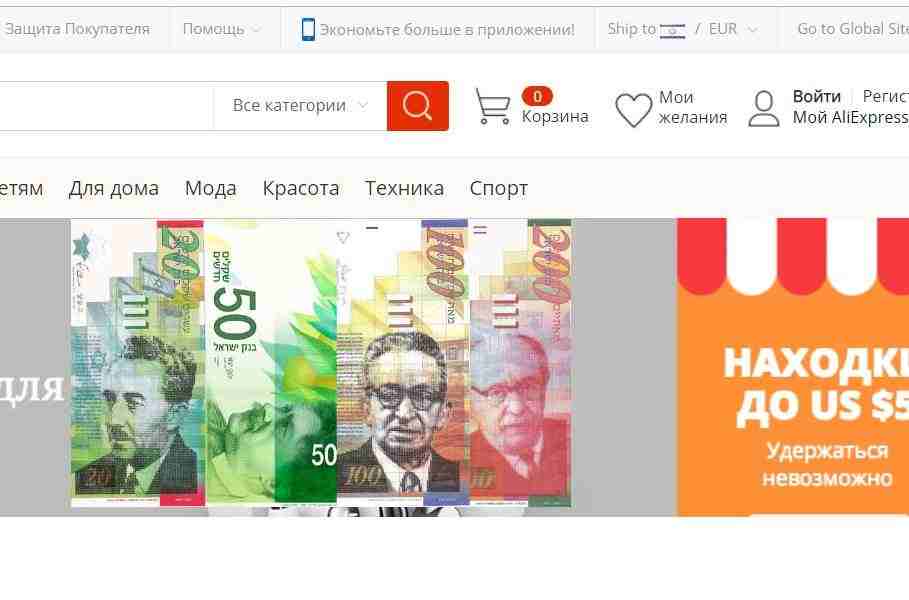Go to the Спорт category

tap(499, 189)
